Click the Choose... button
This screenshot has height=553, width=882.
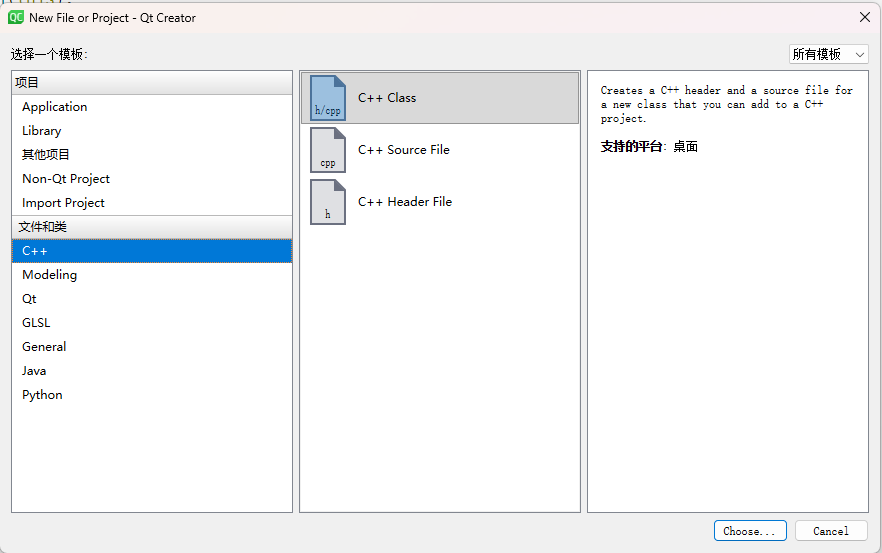pos(750,531)
